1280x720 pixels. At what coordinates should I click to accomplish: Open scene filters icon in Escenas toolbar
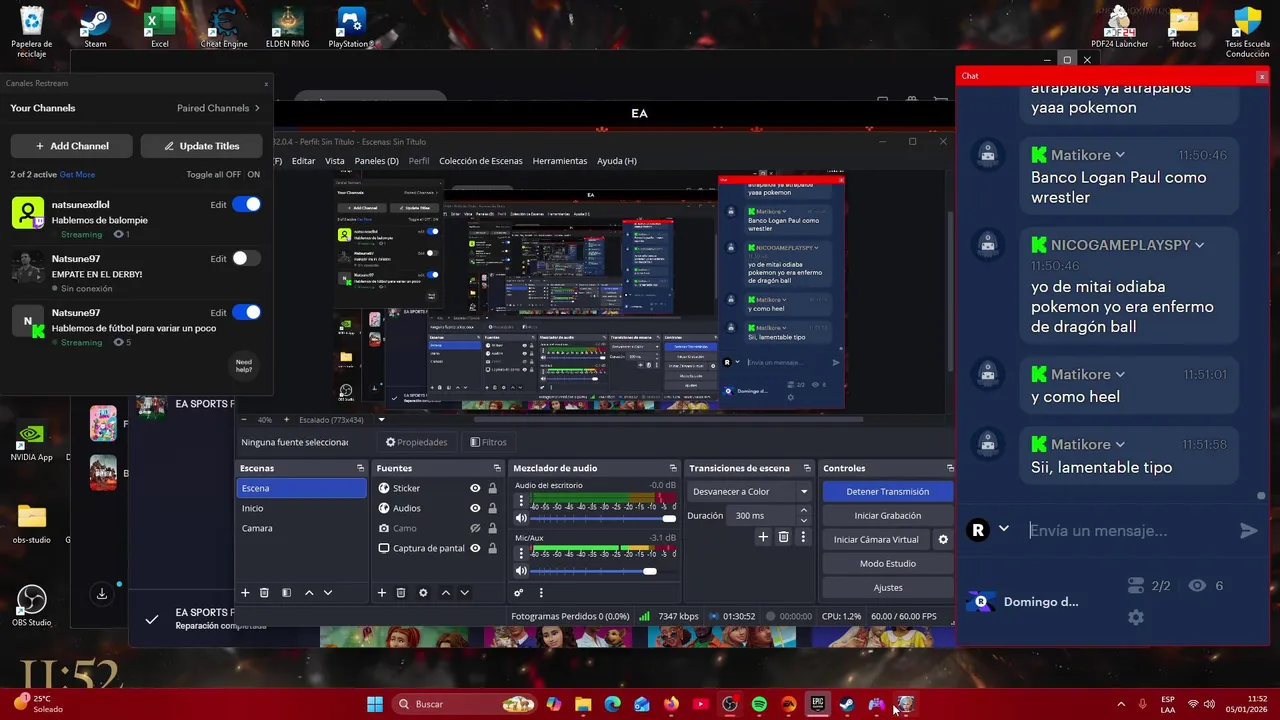tap(286, 593)
